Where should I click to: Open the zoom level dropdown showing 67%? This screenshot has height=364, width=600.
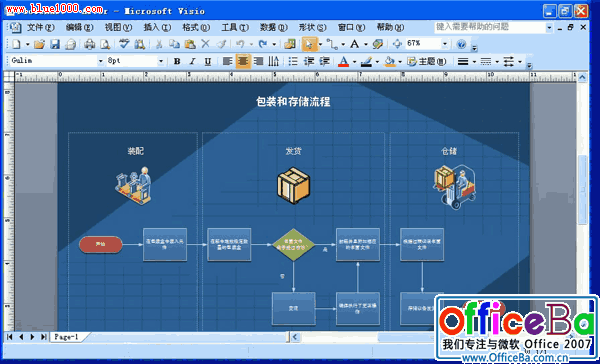[x=444, y=44]
